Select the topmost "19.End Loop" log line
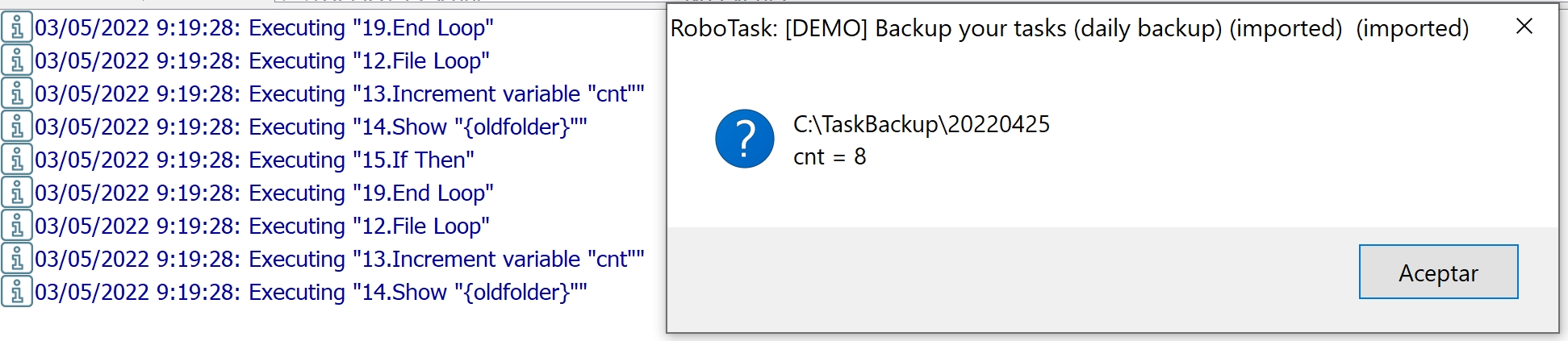This screenshot has height=341, width=1568. pos(264,27)
